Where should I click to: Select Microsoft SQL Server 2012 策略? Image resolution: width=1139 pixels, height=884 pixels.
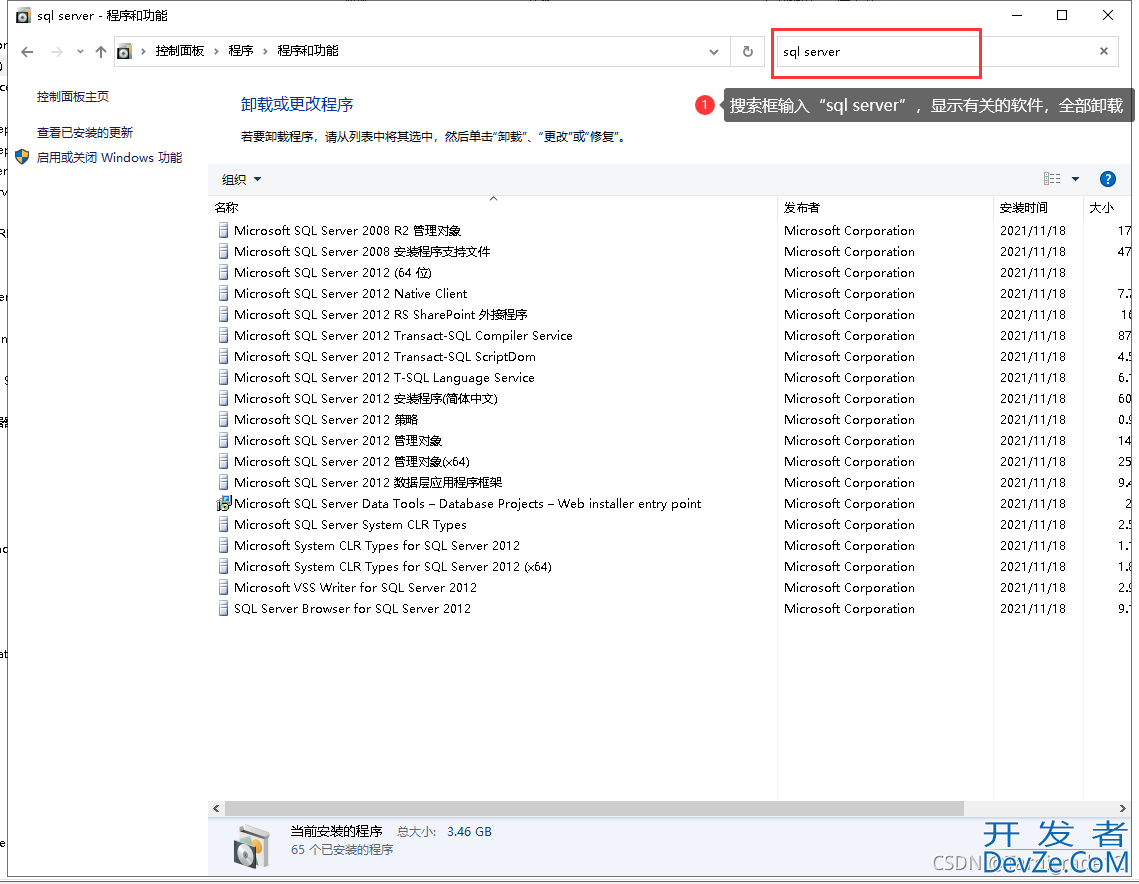(325, 421)
